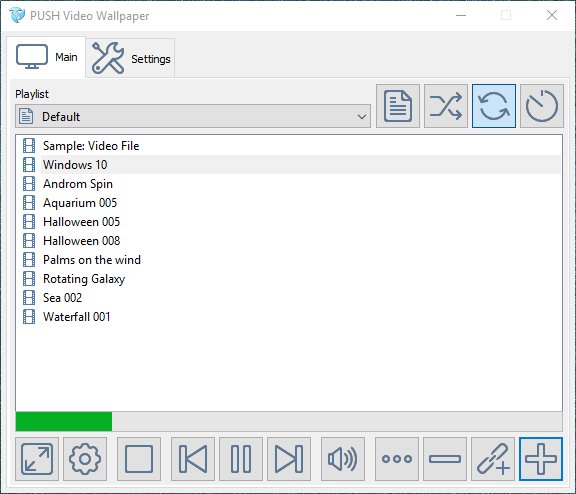Screen dimensions: 576x494
Task: Click the PUSH Video Wallpaper app logo
Action: (x=17, y=15)
